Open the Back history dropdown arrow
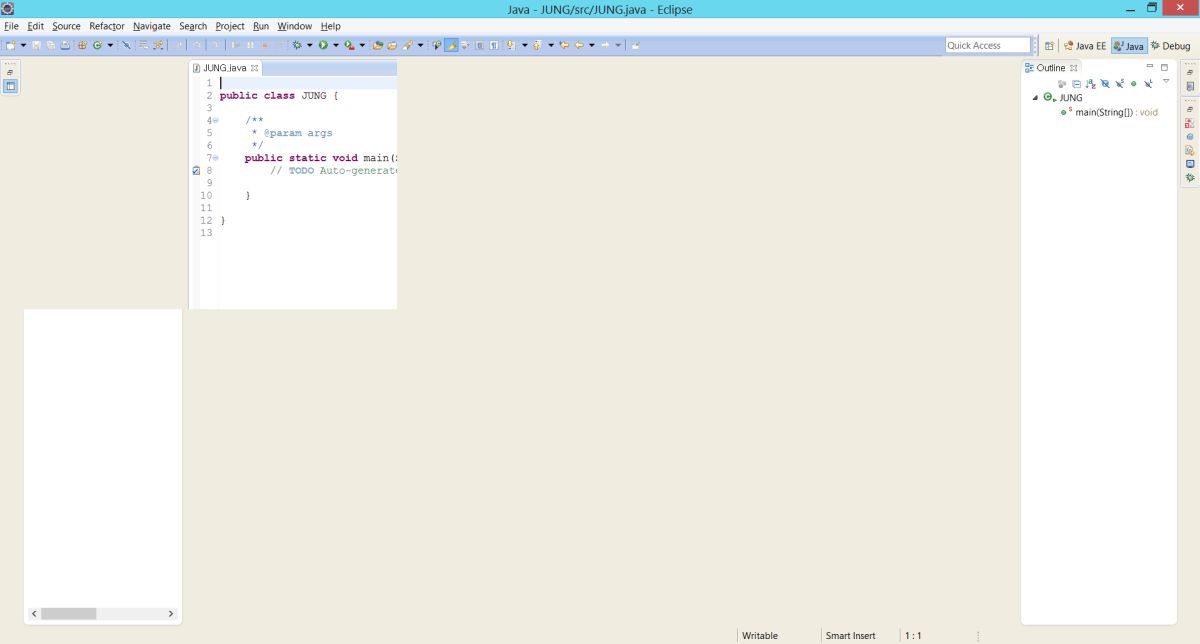The image size is (1200, 644). 592,45
